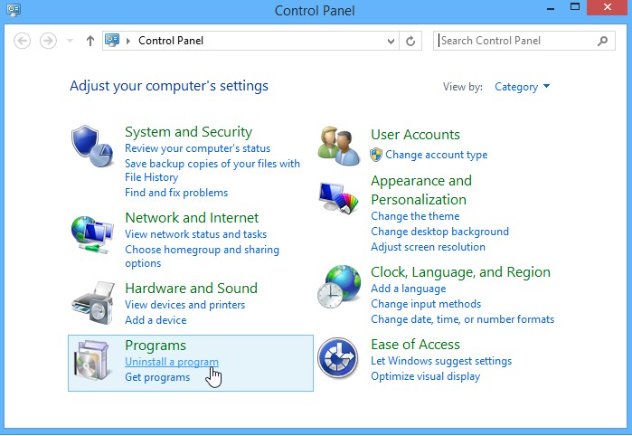This screenshot has height=436, width=632.
Task: Open the User Accounts people icon
Action: click(339, 146)
